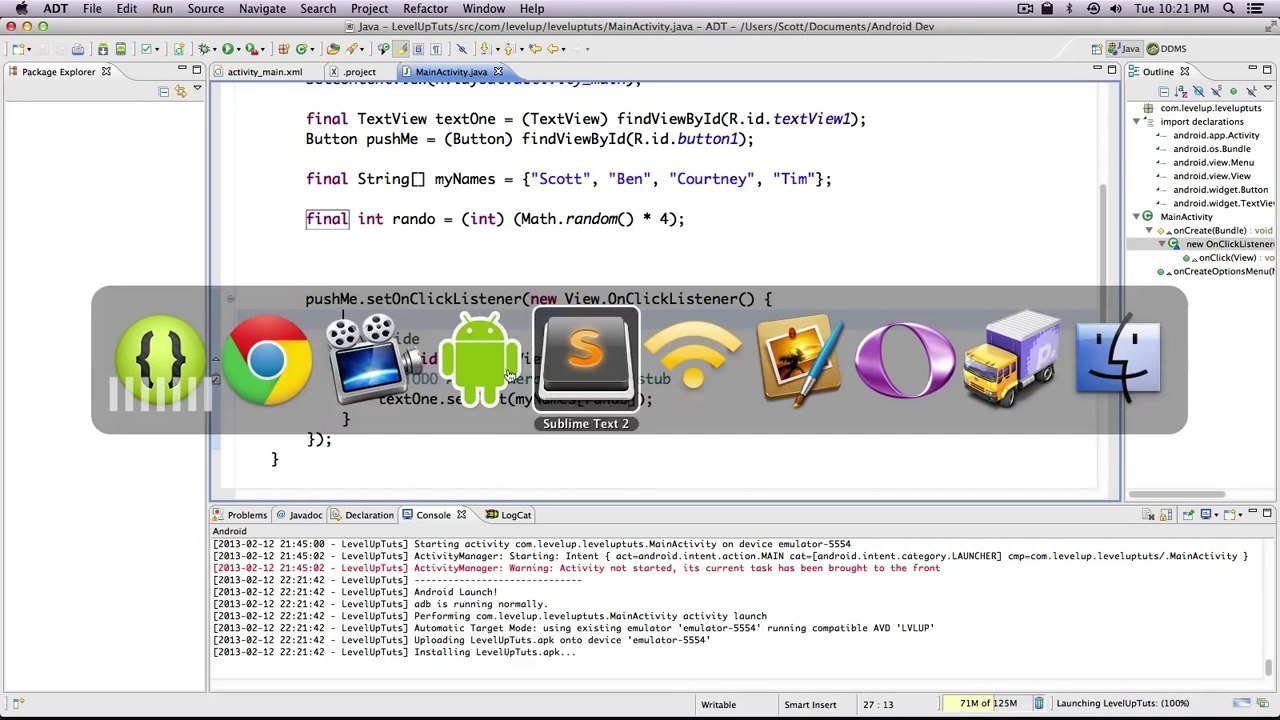This screenshot has width=1280, height=720.
Task: Click the Declaration tab
Action: (362, 515)
